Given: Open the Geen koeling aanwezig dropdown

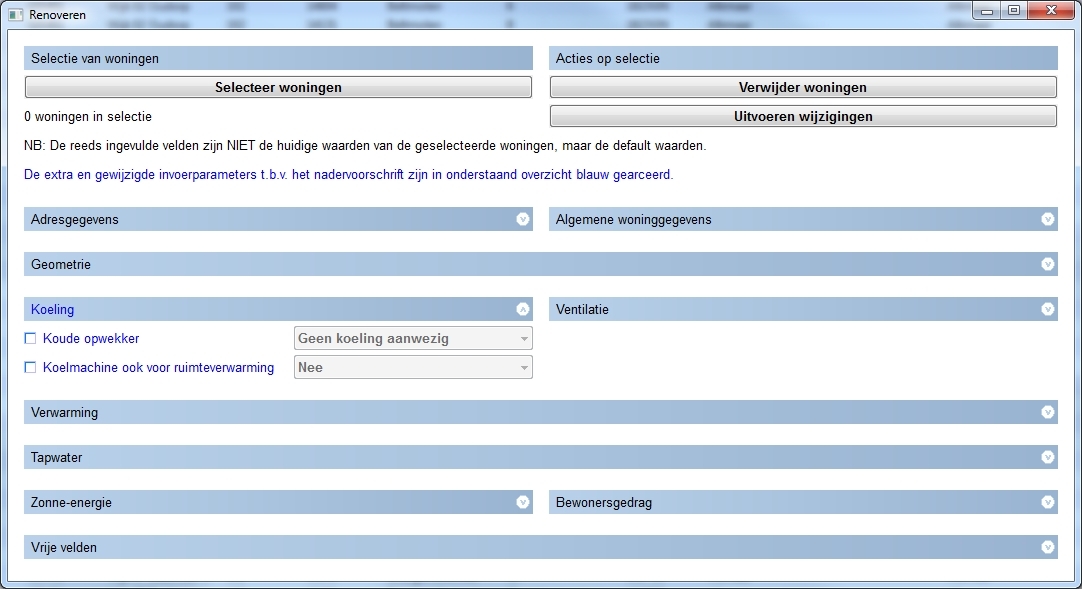Looking at the screenshot, I should click(x=413, y=339).
